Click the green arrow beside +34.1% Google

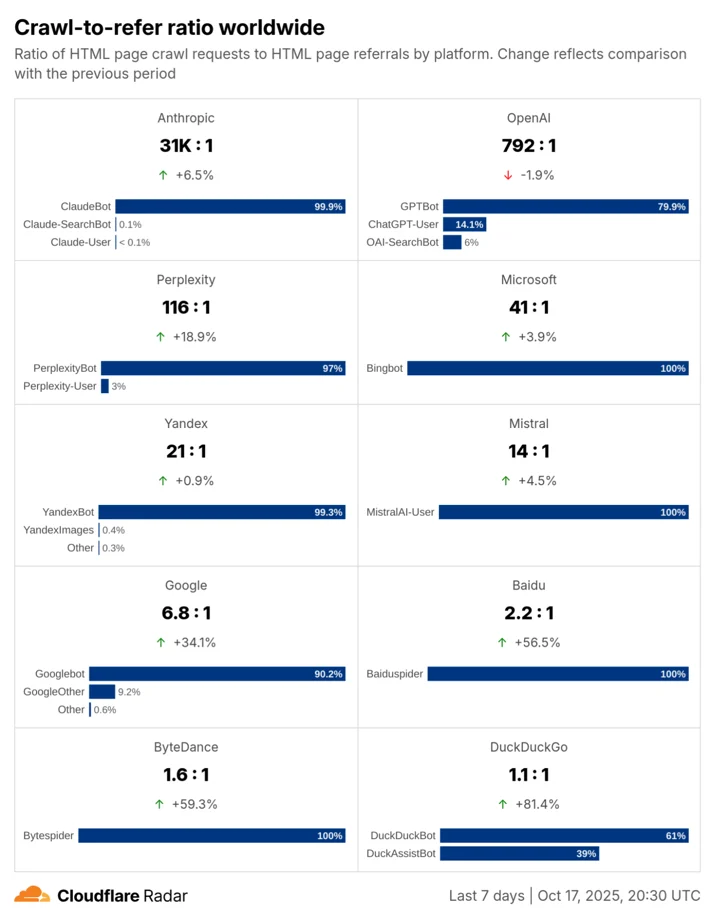click(x=161, y=643)
